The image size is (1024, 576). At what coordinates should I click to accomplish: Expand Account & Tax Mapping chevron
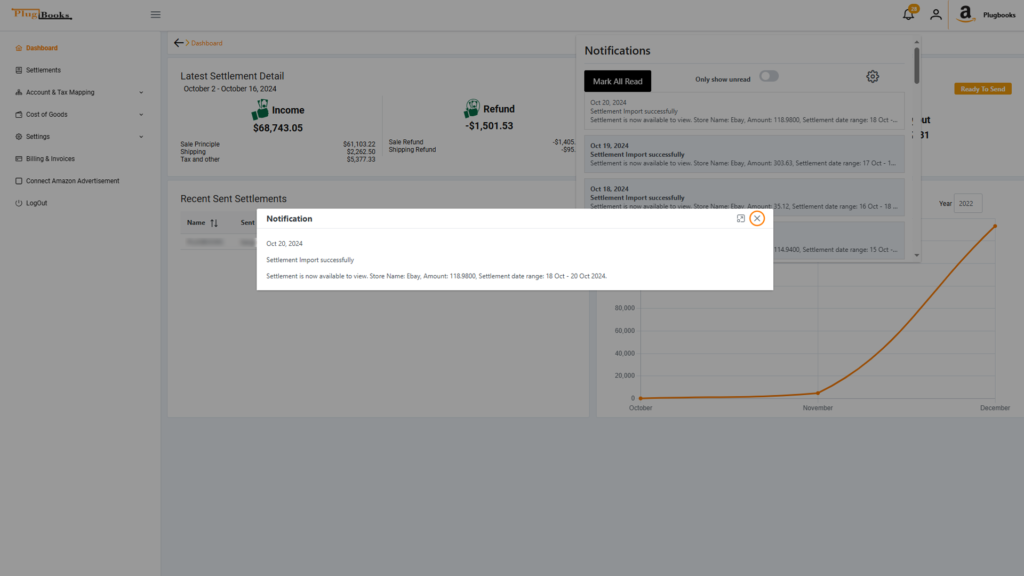(x=141, y=93)
